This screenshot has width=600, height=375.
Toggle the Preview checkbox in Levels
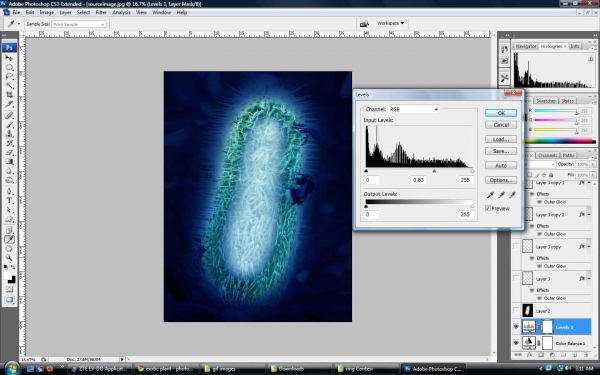488,208
